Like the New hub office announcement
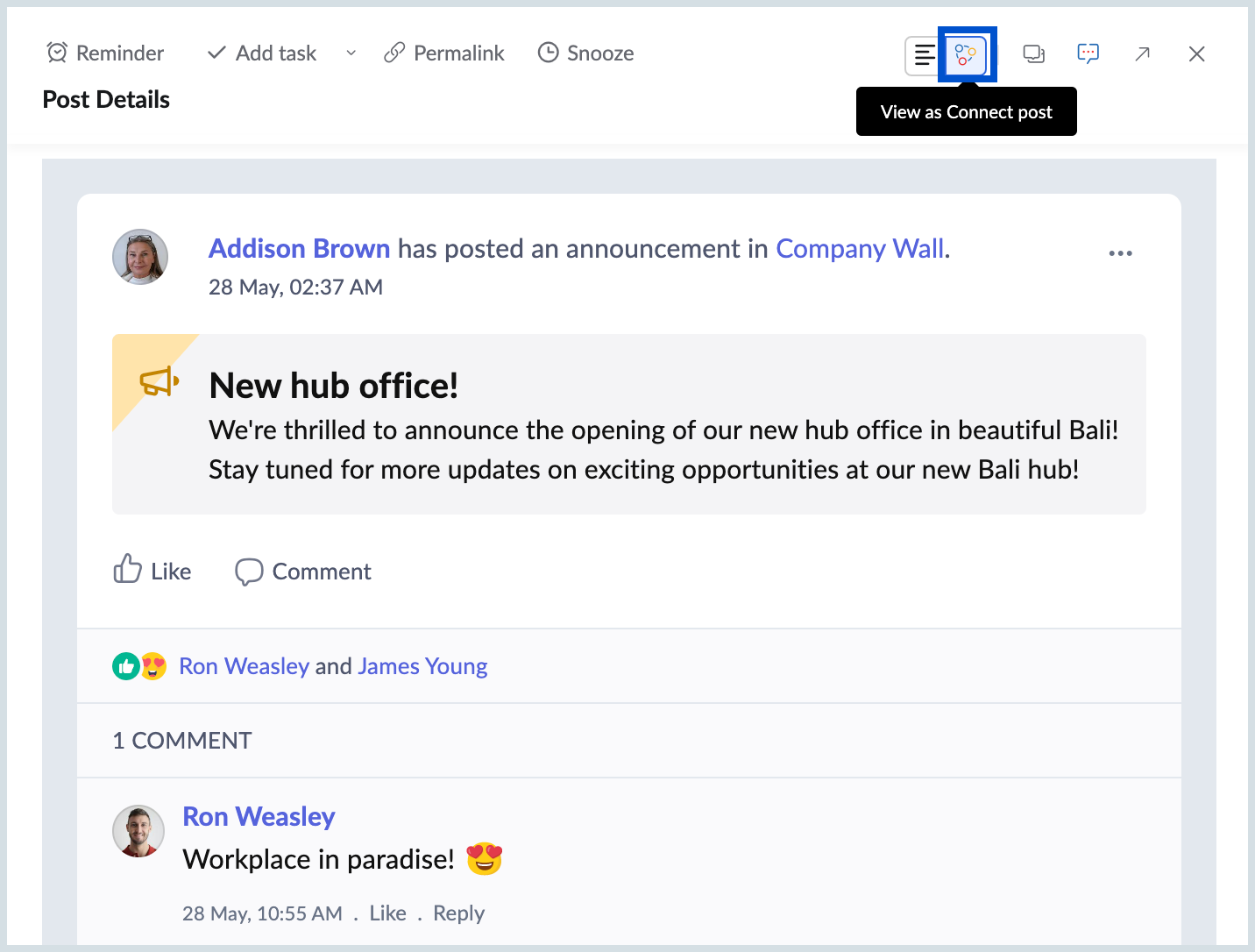This screenshot has height=952, width=1255. click(x=152, y=571)
